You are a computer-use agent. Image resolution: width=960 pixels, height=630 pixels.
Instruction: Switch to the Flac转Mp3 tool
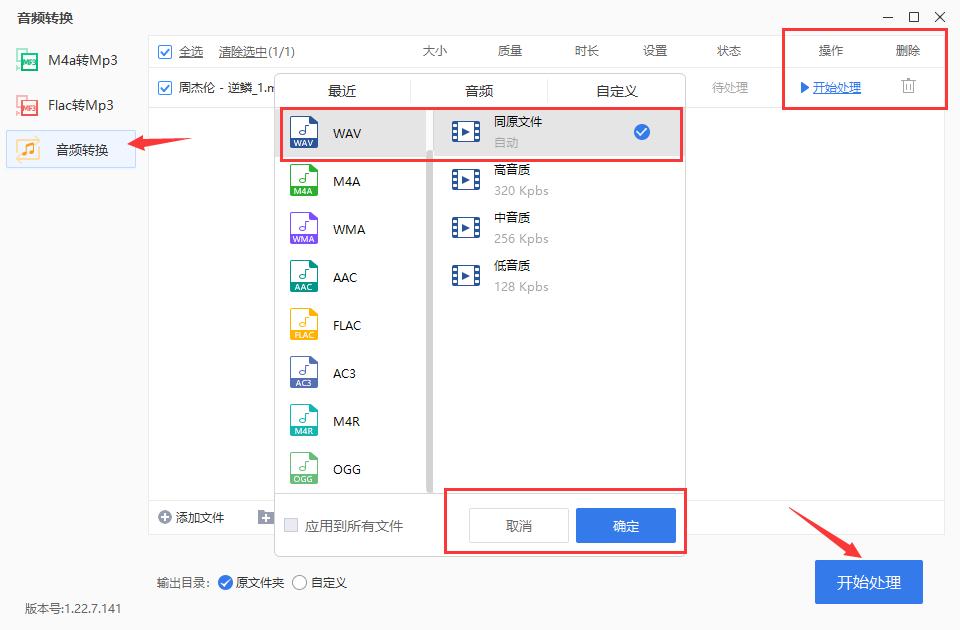[70, 105]
